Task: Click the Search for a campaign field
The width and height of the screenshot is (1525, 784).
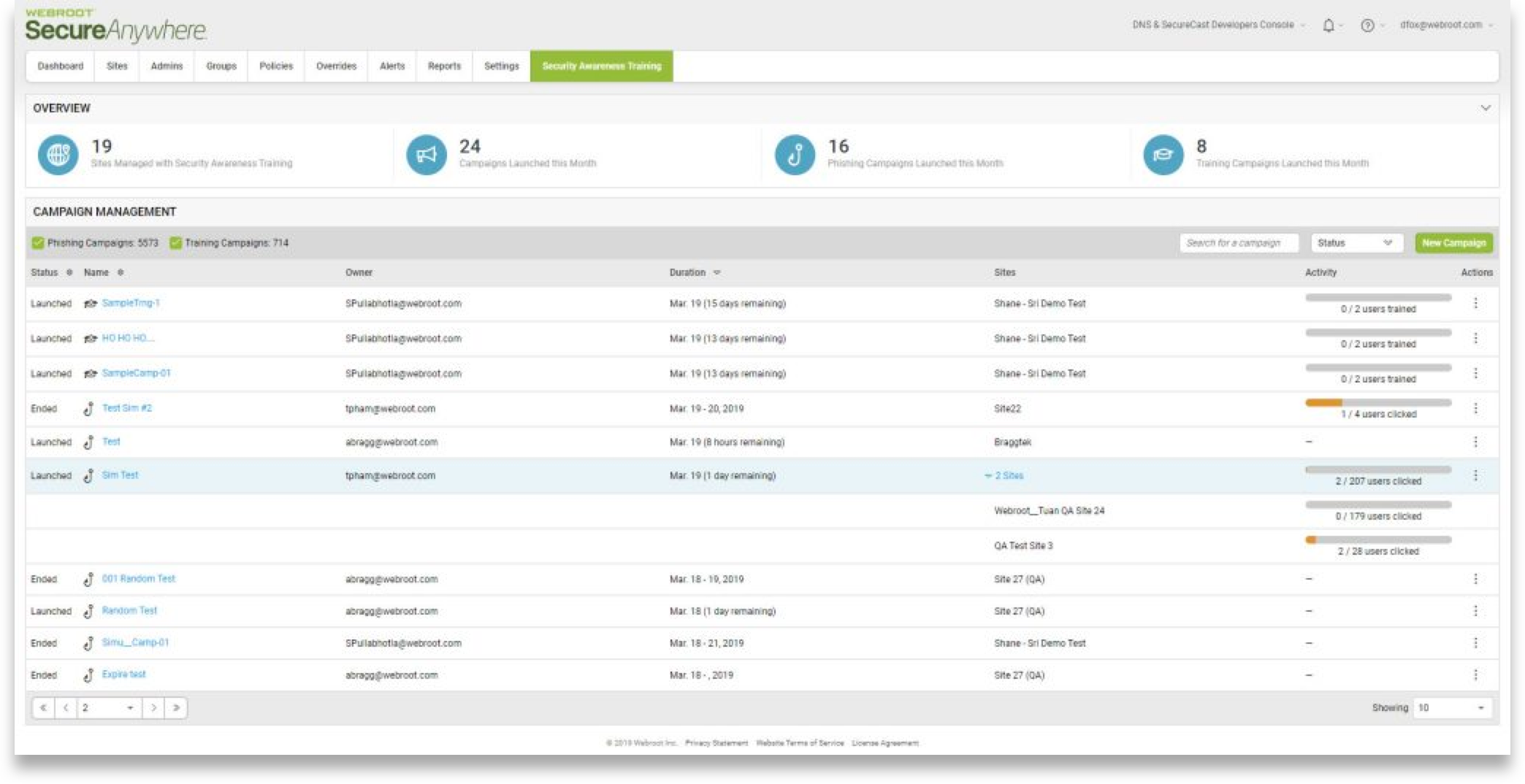Action: click(x=1239, y=243)
